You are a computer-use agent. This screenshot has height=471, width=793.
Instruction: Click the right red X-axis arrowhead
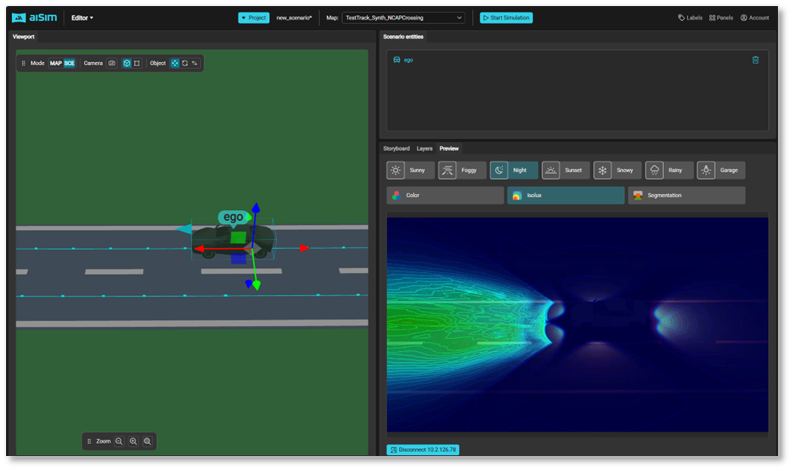pyautogui.click(x=304, y=248)
